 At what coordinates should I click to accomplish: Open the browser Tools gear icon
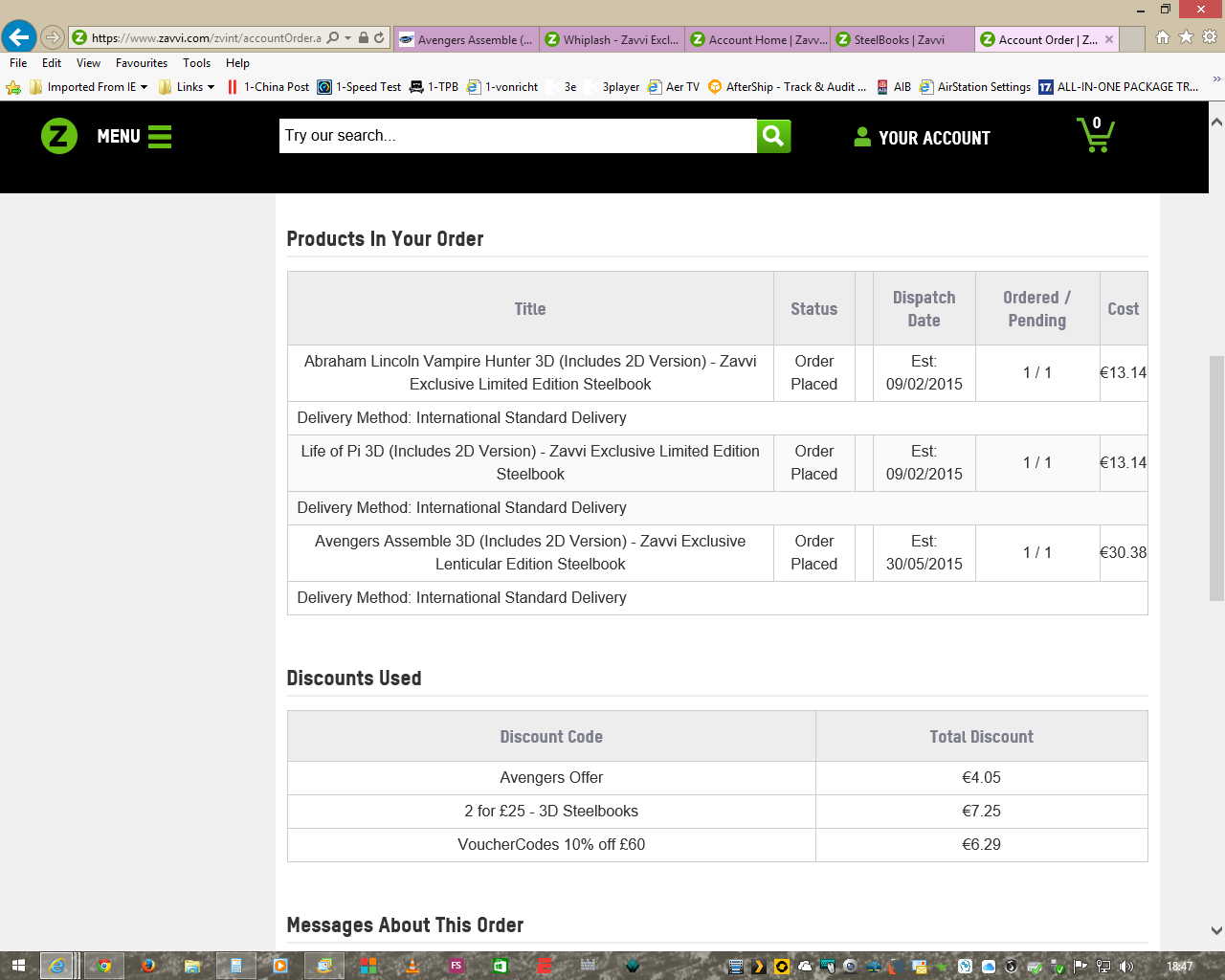click(x=1210, y=37)
